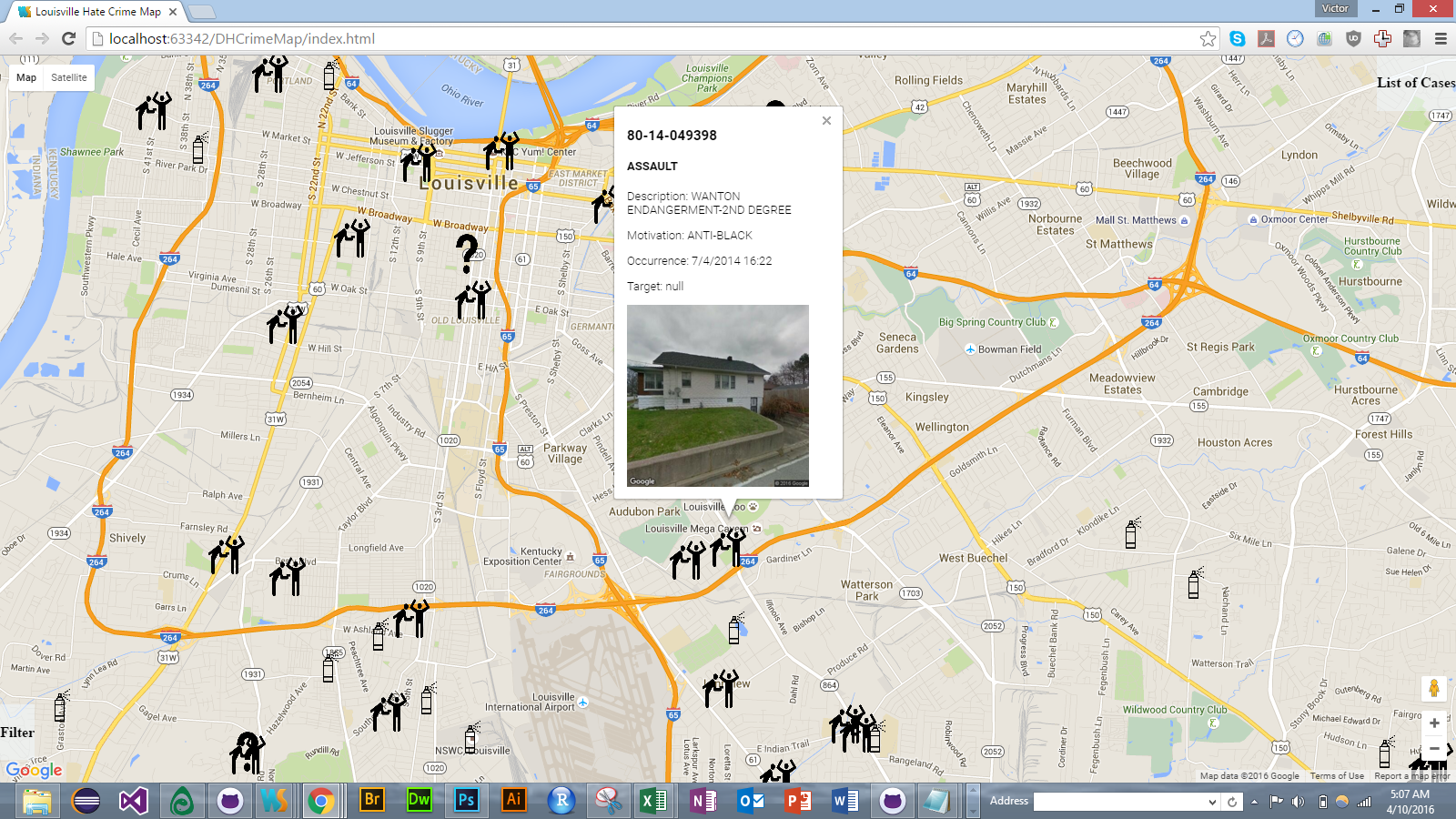Go back to the previous page

(15, 38)
